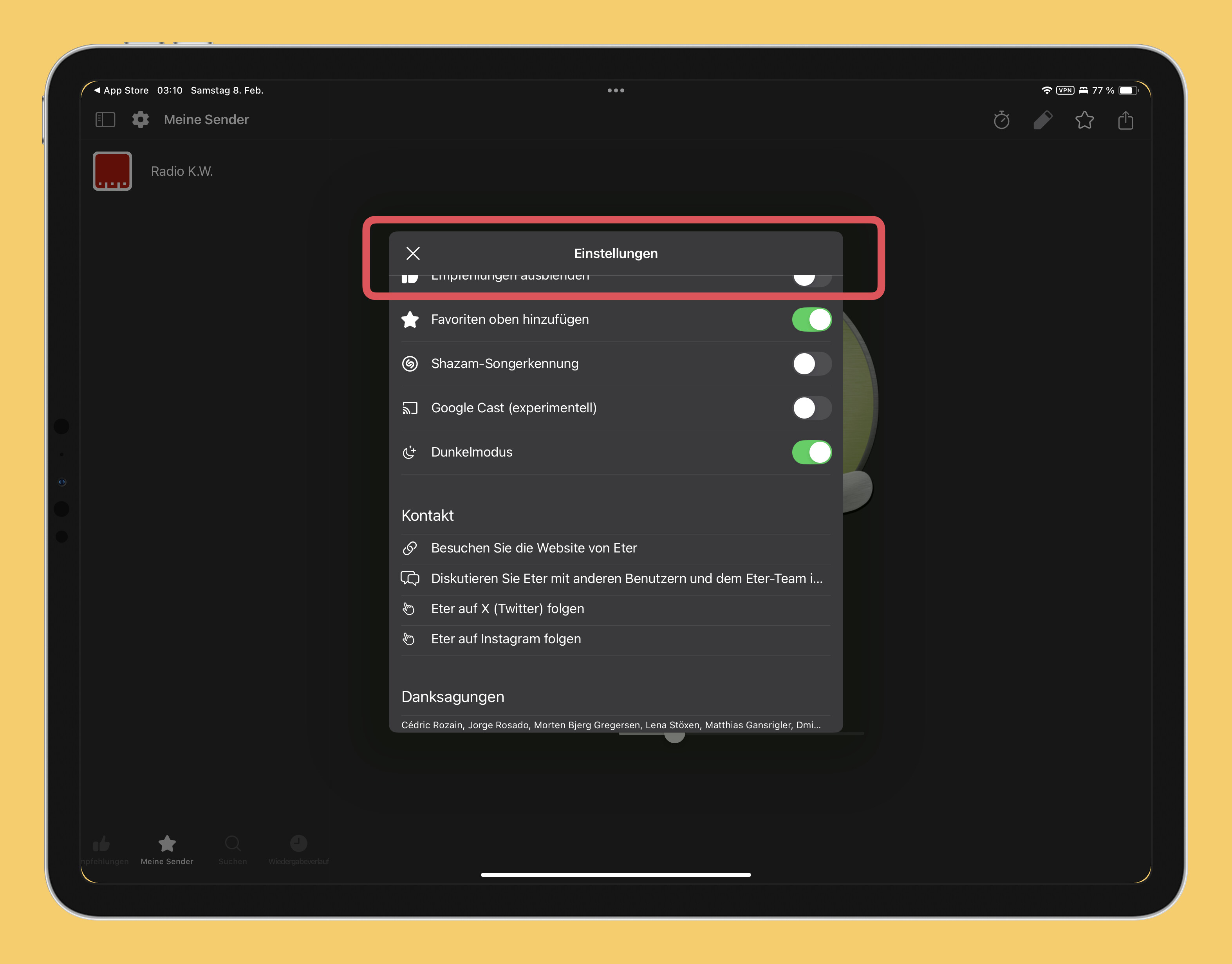Screen dimensions: 1232x964
Task: Open the share icon
Action: [1125, 120]
